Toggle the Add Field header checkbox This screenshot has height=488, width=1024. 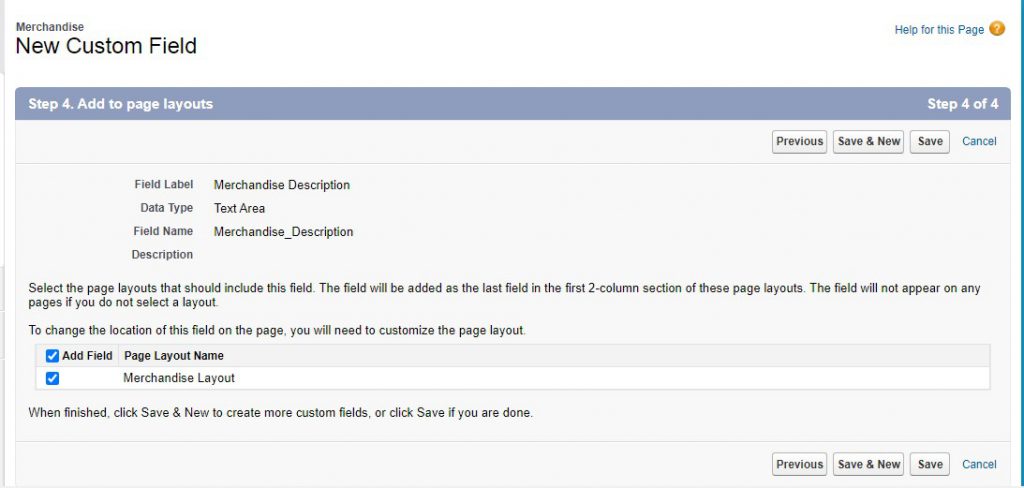pos(53,356)
